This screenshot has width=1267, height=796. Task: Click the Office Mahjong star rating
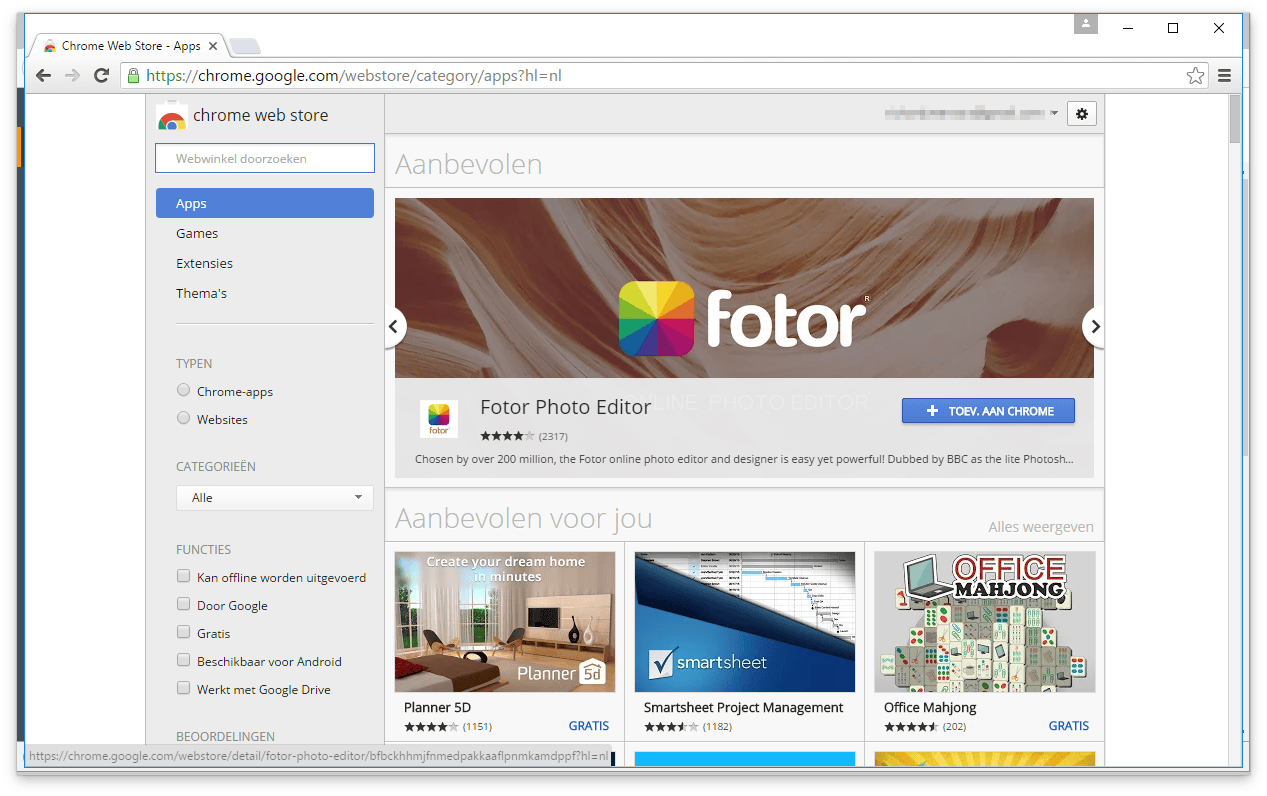pos(911,727)
